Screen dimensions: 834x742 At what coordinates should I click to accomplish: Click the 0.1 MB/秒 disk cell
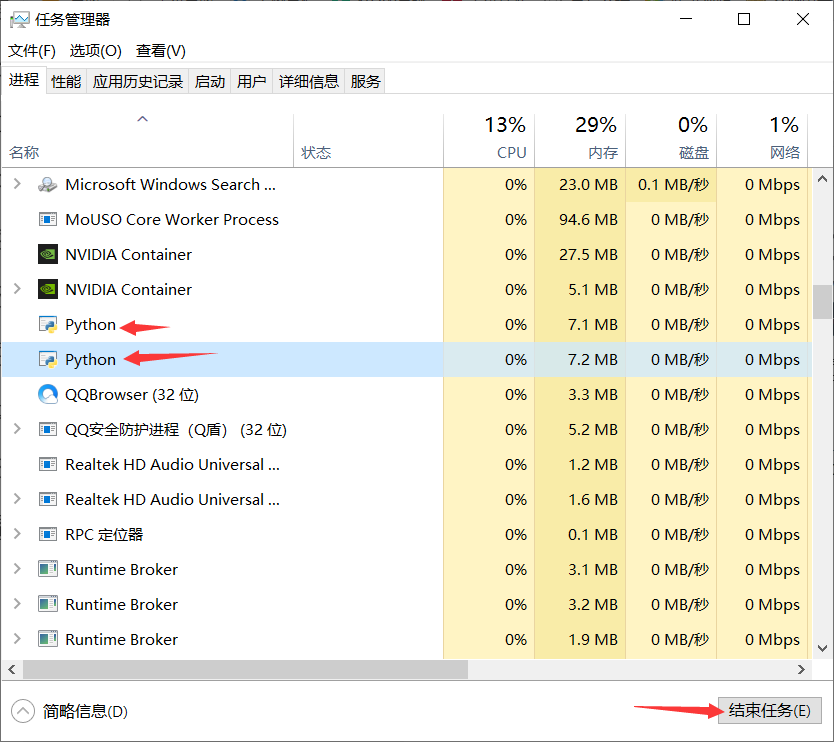point(673,185)
